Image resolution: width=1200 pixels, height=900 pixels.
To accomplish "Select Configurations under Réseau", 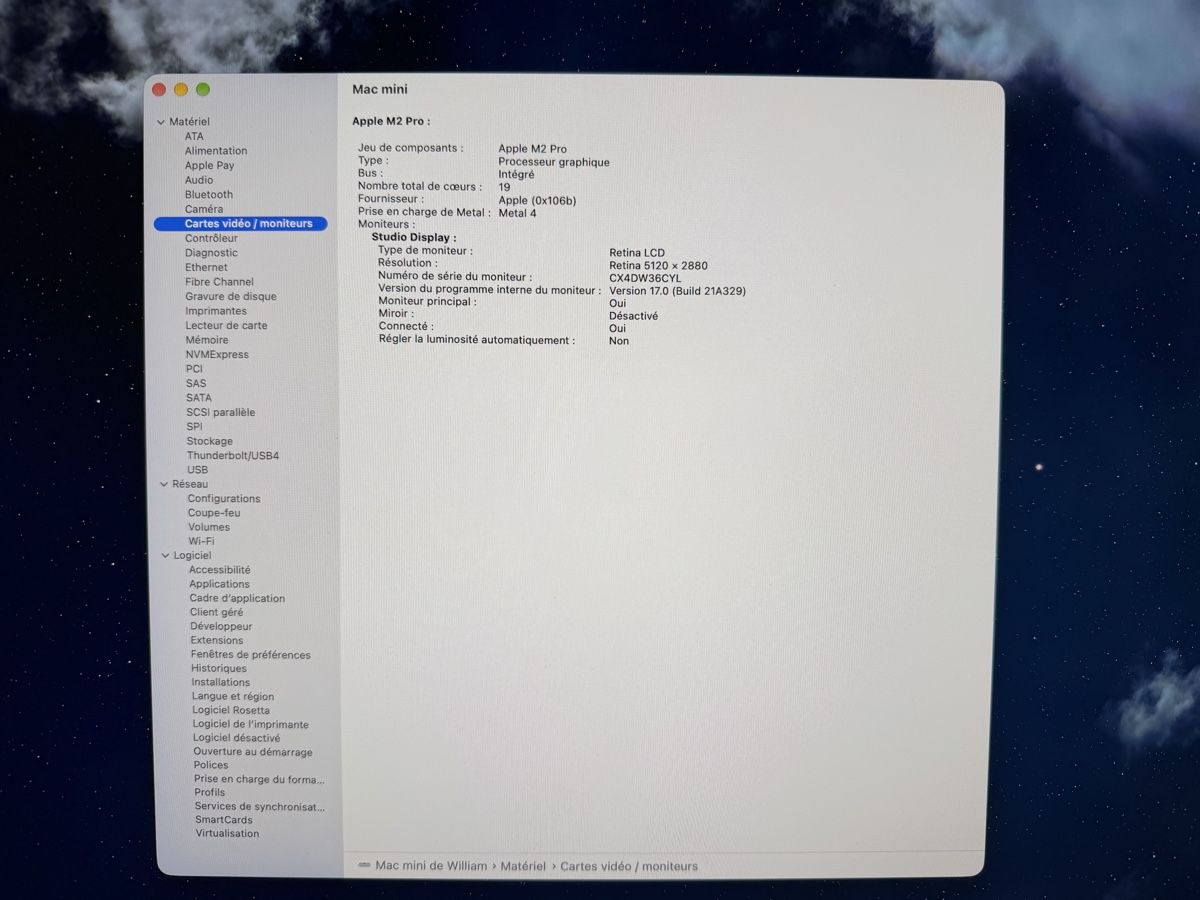I will [224, 498].
